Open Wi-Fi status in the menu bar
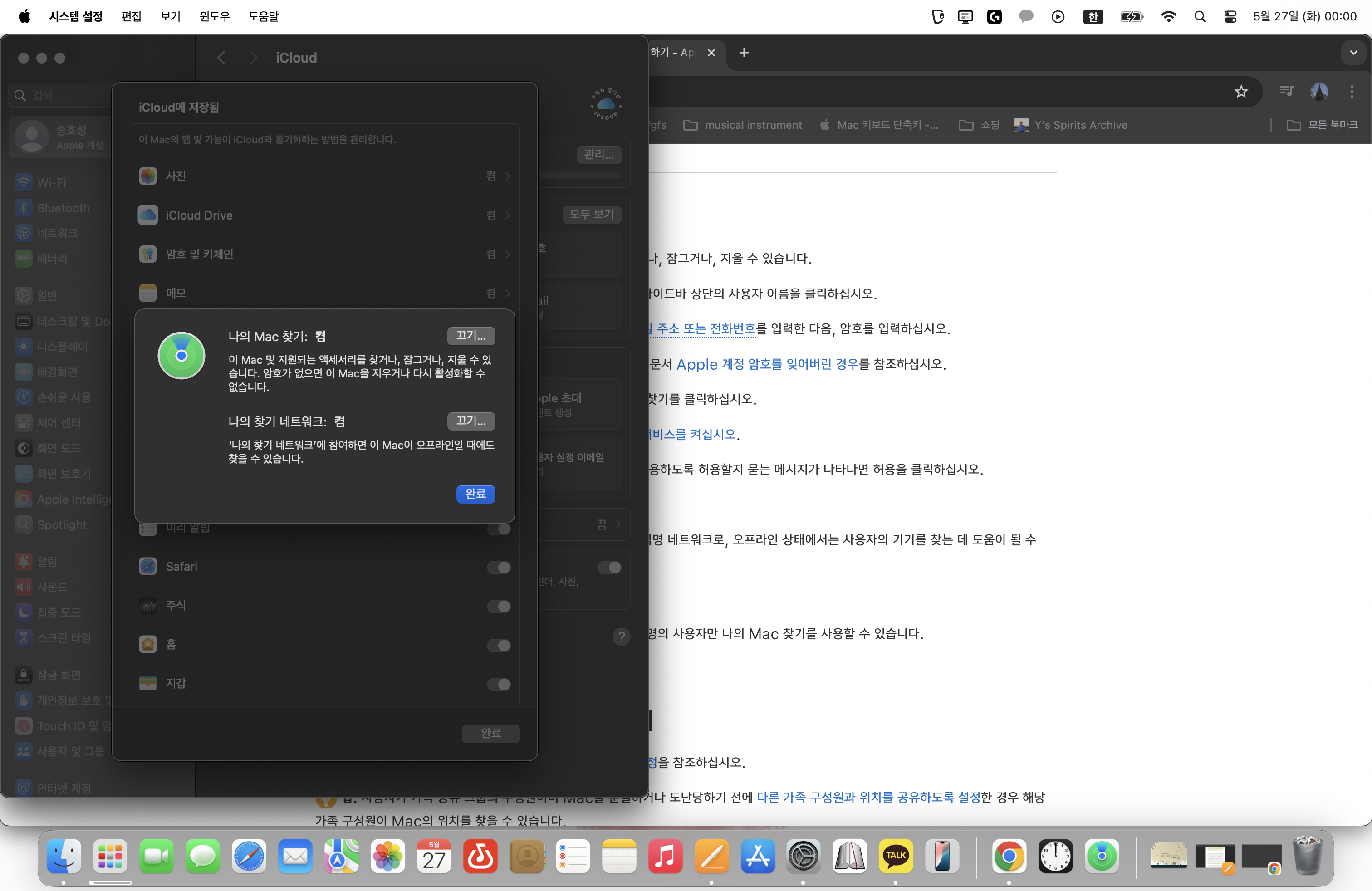 (x=1168, y=16)
